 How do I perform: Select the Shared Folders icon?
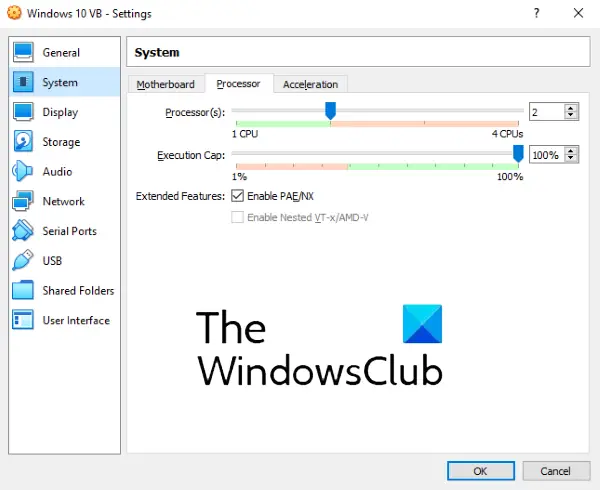tap(23, 290)
